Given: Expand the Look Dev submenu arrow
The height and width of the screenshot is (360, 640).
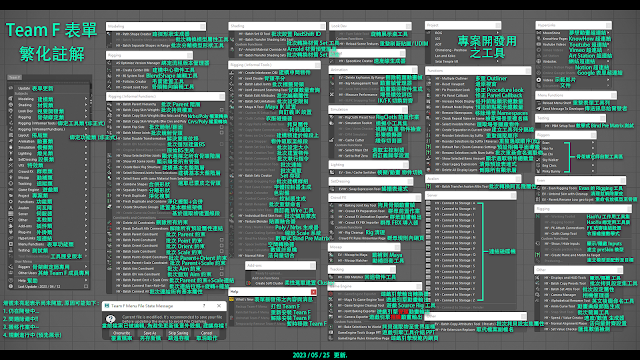Looking at the screenshot, I should pyautogui.click(x=86, y=111).
